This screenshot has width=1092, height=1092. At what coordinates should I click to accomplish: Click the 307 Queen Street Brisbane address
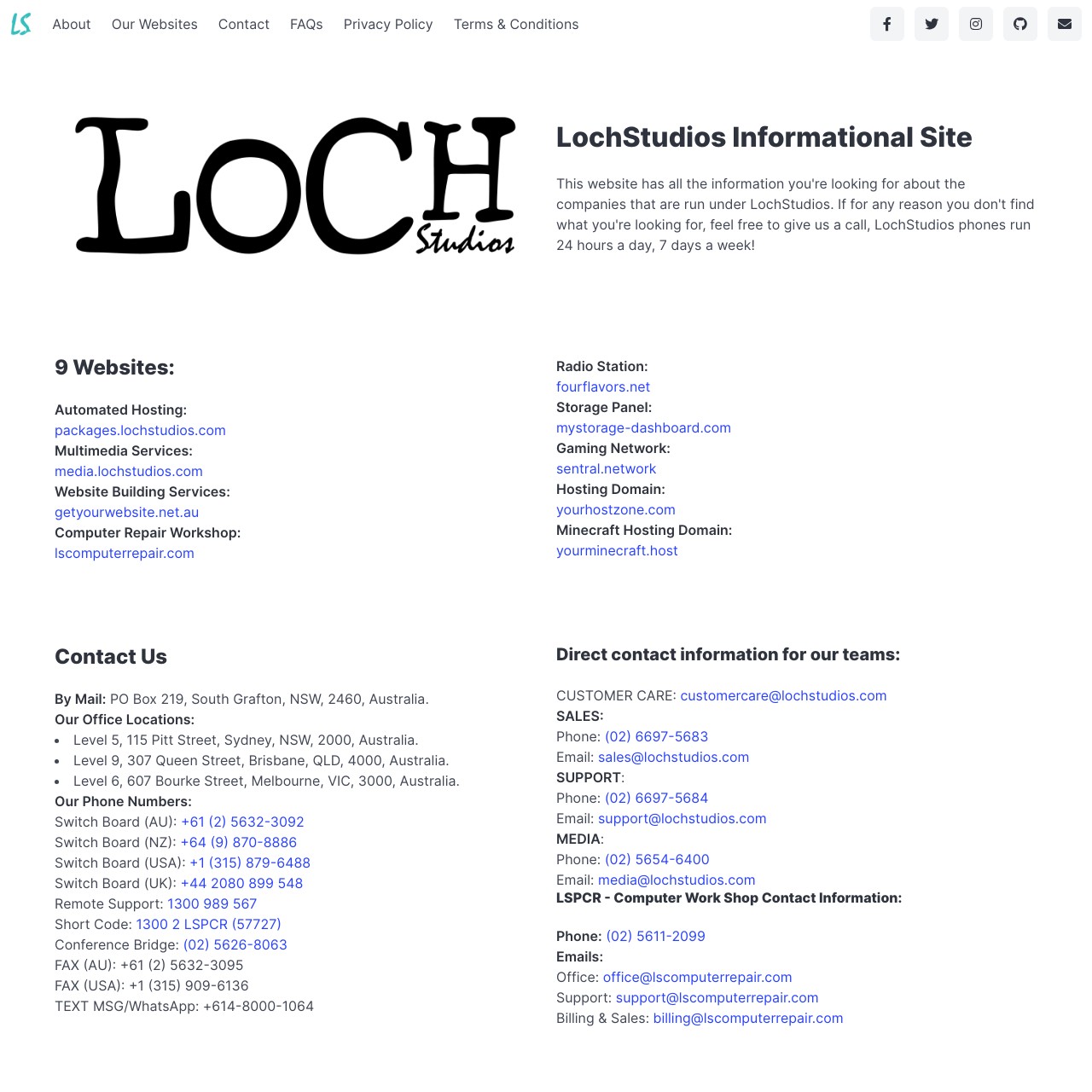(261, 760)
